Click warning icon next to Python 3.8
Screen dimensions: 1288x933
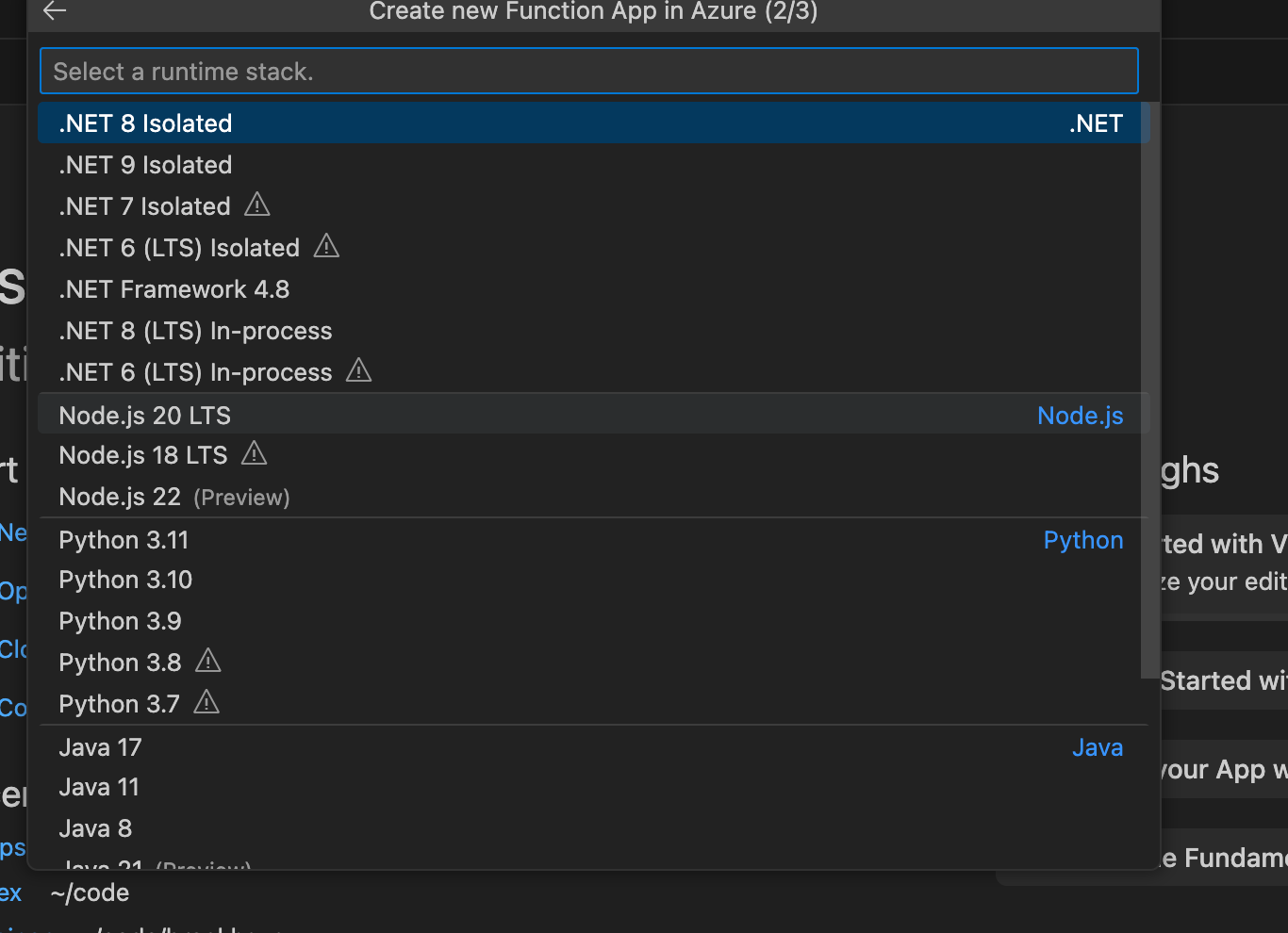coord(207,662)
